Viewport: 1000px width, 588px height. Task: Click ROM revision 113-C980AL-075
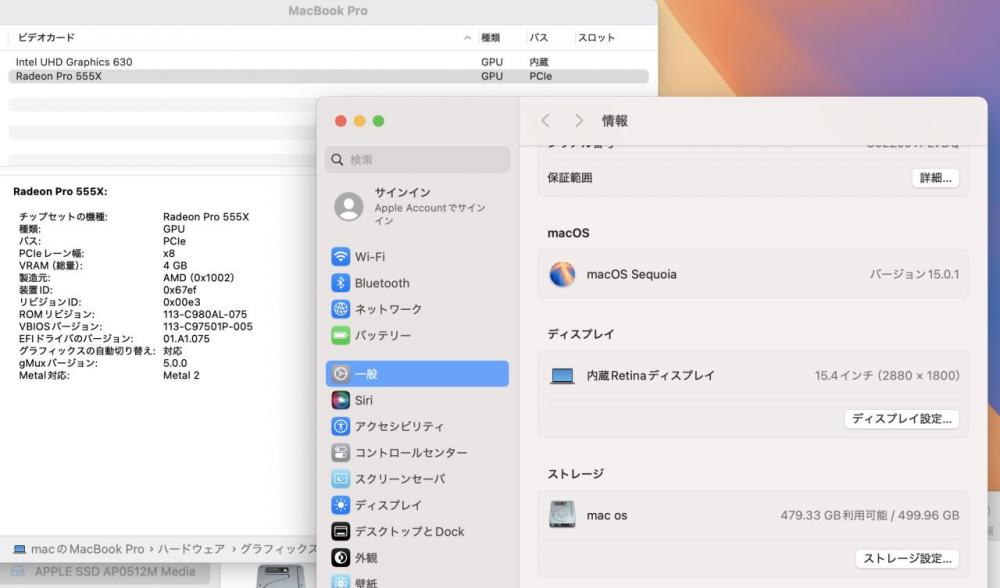(205, 314)
